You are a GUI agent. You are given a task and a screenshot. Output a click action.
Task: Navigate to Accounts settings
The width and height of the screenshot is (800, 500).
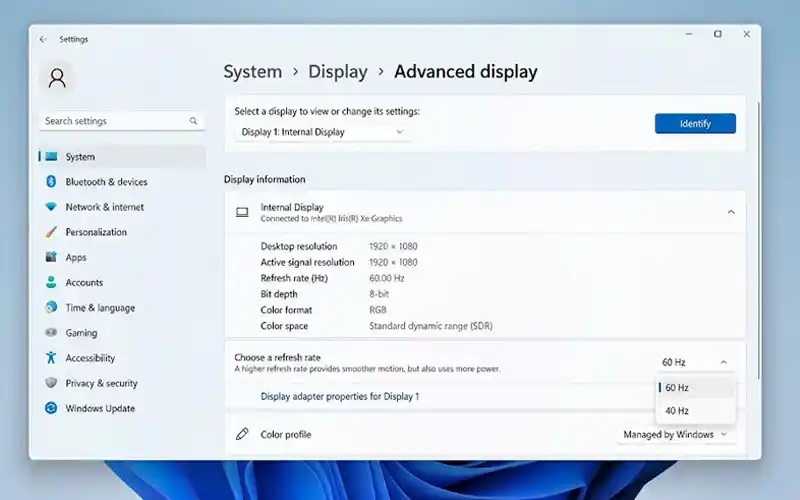point(122,282)
